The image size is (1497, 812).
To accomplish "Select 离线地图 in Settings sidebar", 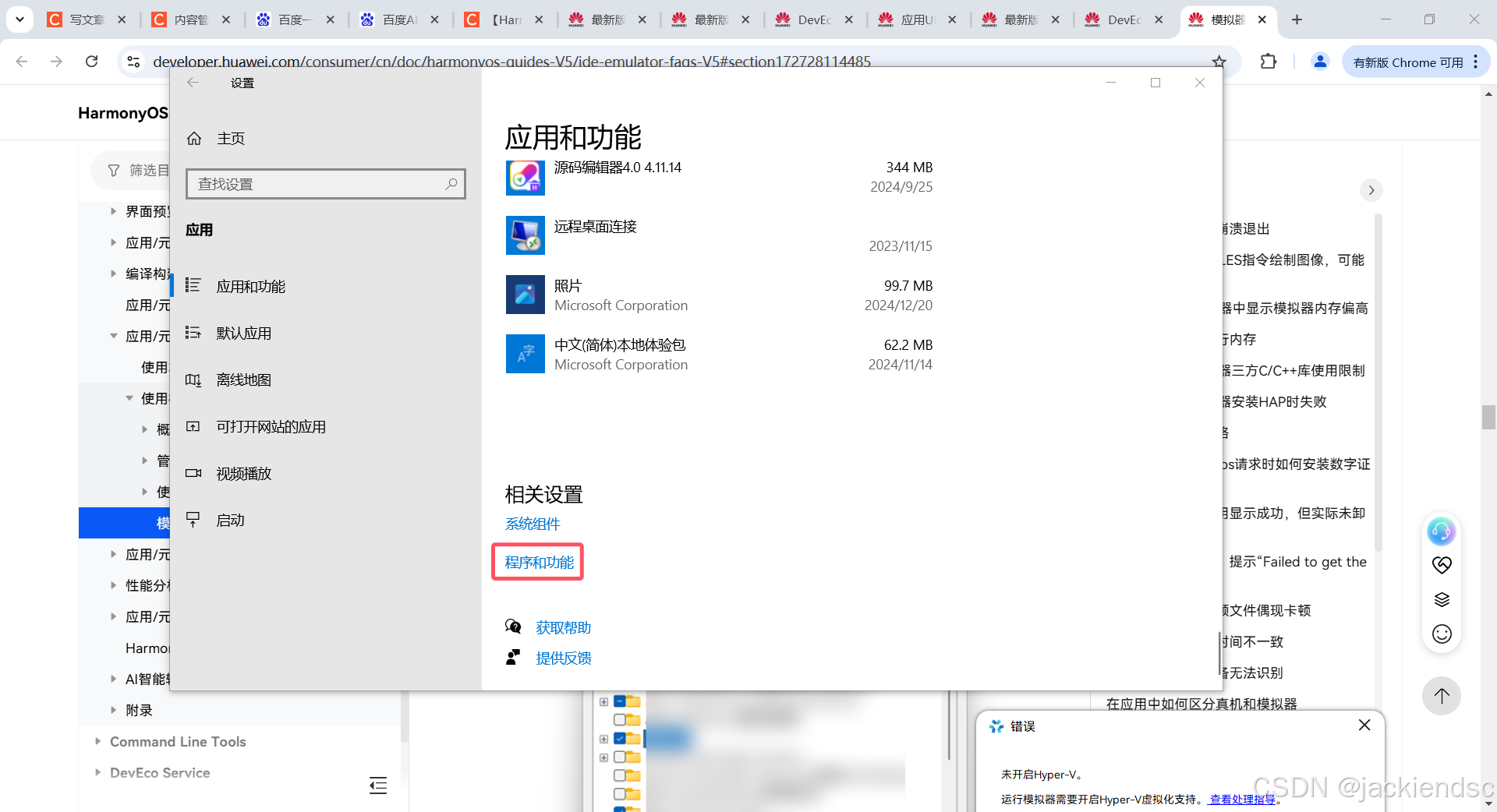I will 326,380.
